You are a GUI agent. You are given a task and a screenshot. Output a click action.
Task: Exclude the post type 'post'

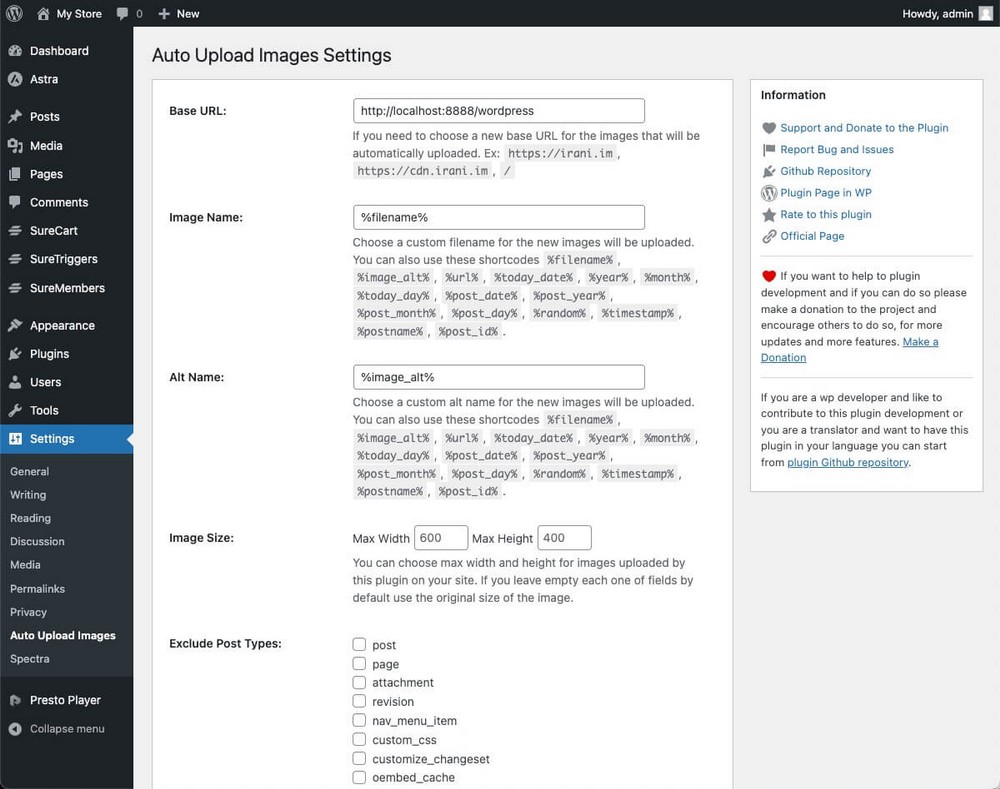coord(359,644)
